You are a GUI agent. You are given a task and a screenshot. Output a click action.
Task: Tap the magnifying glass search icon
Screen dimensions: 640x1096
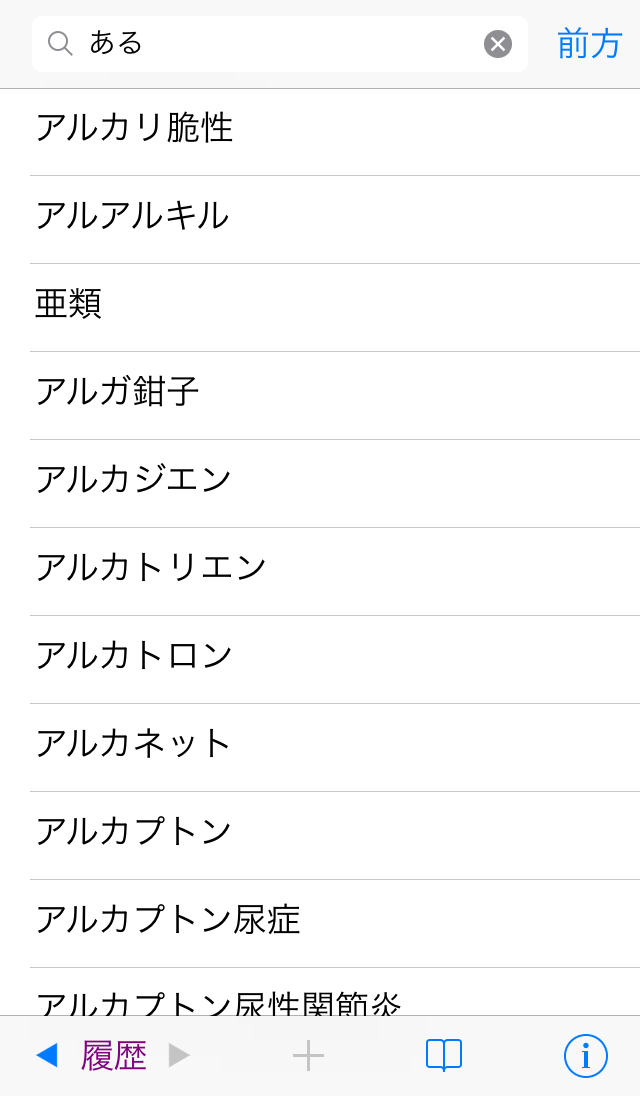pos(60,43)
